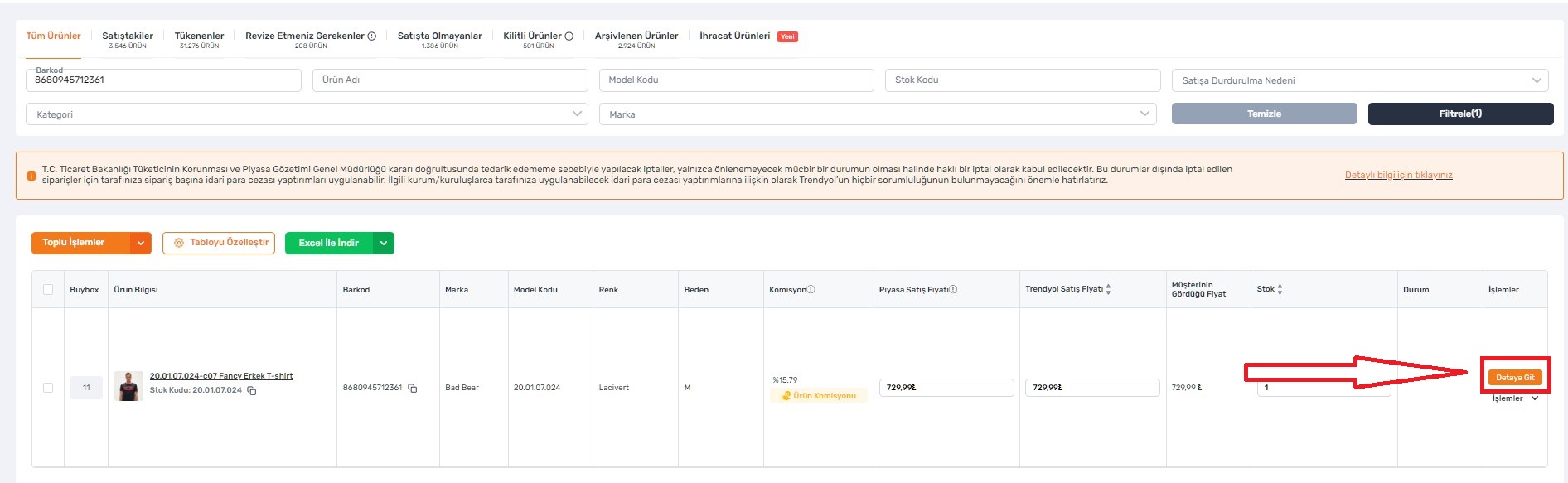Click the Trendyol Satış Fiyatı price field
The width and height of the screenshot is (1568, 483).
tap(1091, 388)
